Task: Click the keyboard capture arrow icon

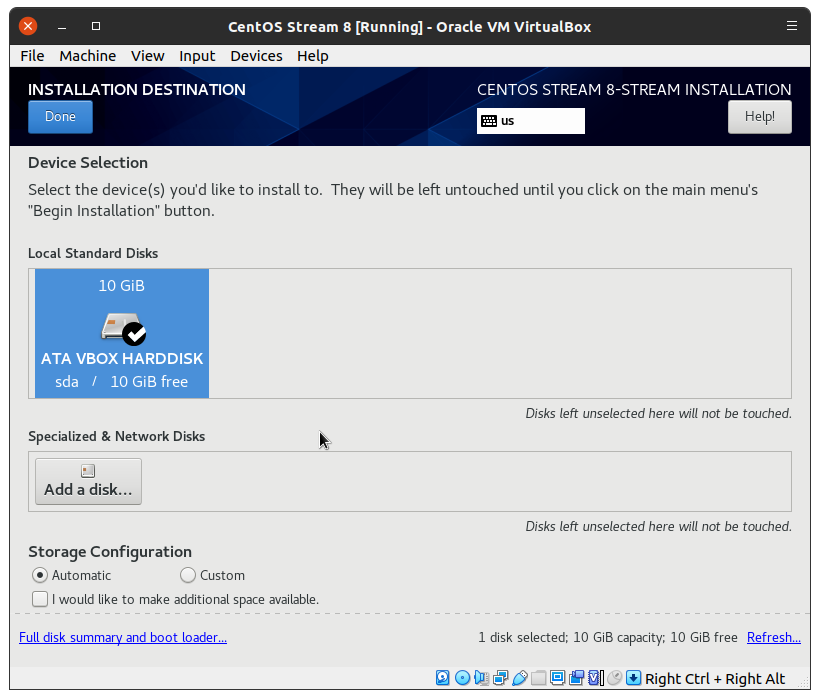Action: coord(633,678)
